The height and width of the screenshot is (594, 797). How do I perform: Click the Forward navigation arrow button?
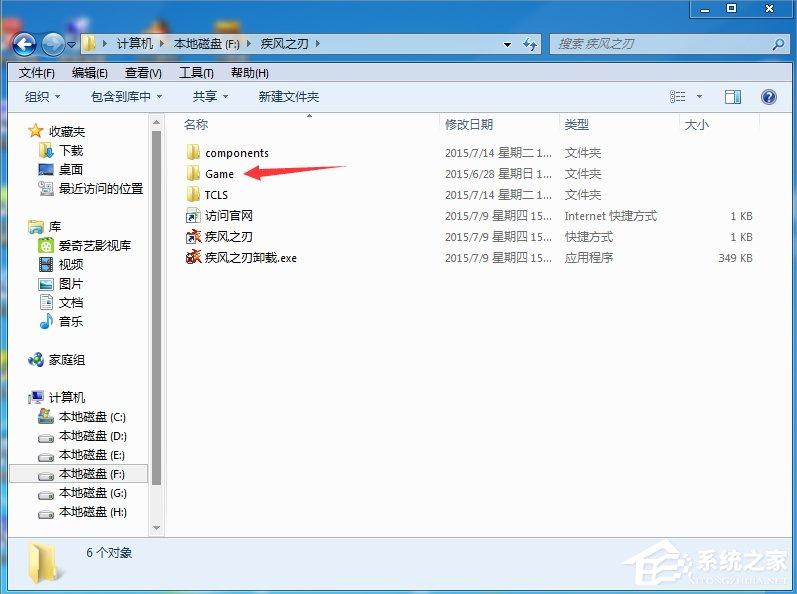(x=53, y=45)
